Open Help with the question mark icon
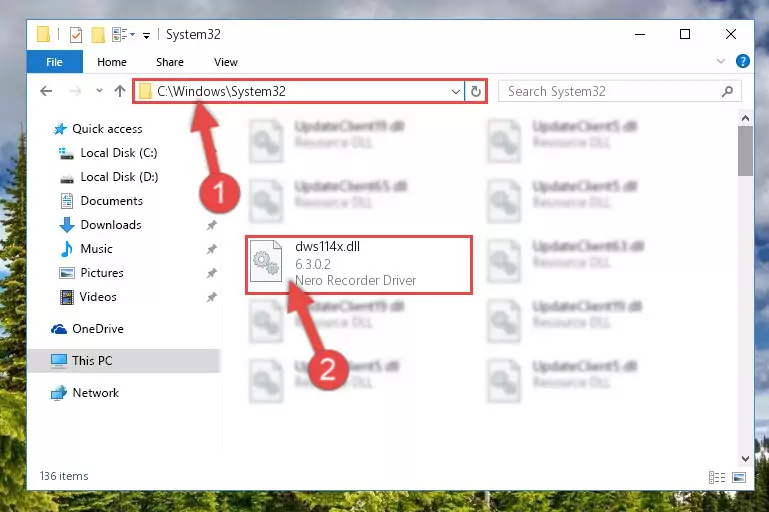Image resolution: width=769 pixels, height=512 pixels. (743, 61)
